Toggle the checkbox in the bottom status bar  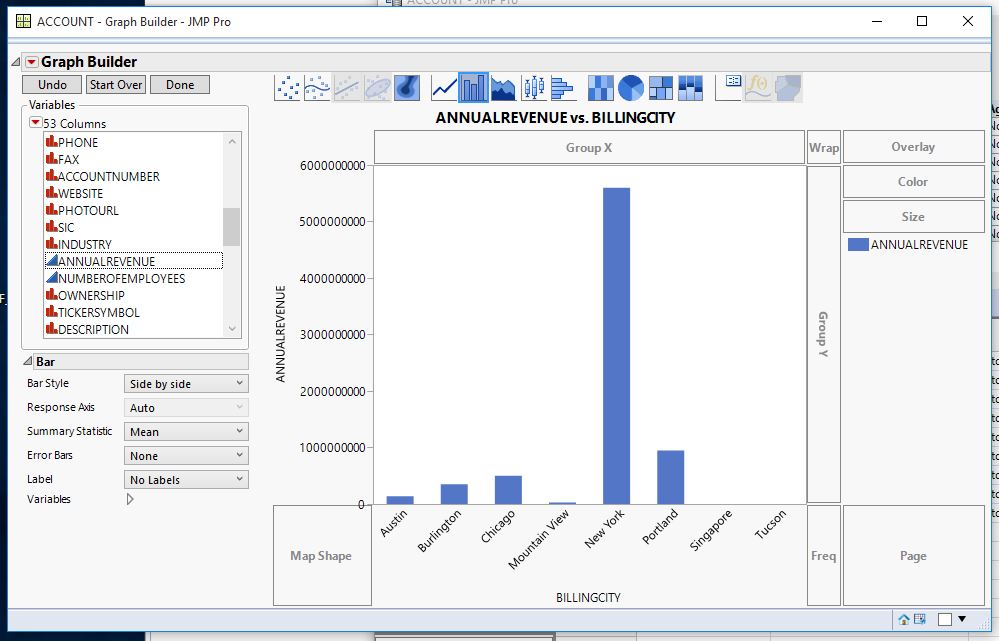click(x=945, y=620)
